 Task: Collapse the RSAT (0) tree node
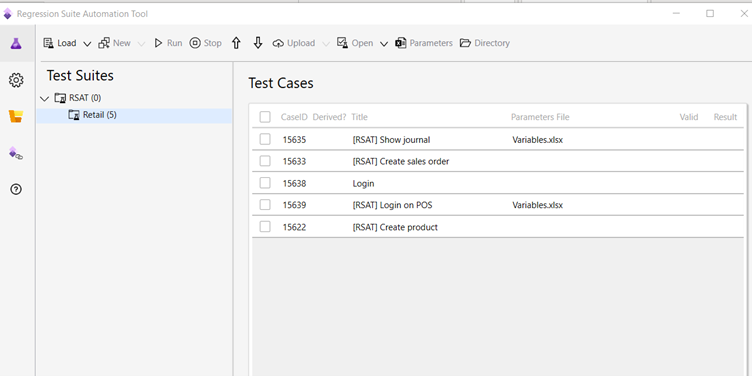click(x=45, y=99)
